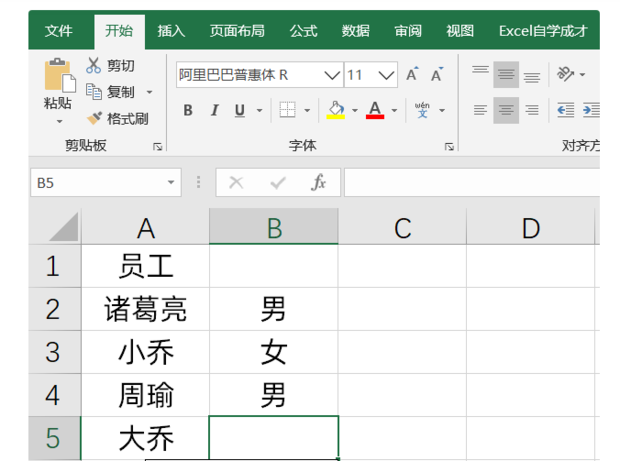The height and width of the screenshot is (461, 620).
Task: Open the Name Box dropdown
Action: pyautogui.click(x=171, y=182)
